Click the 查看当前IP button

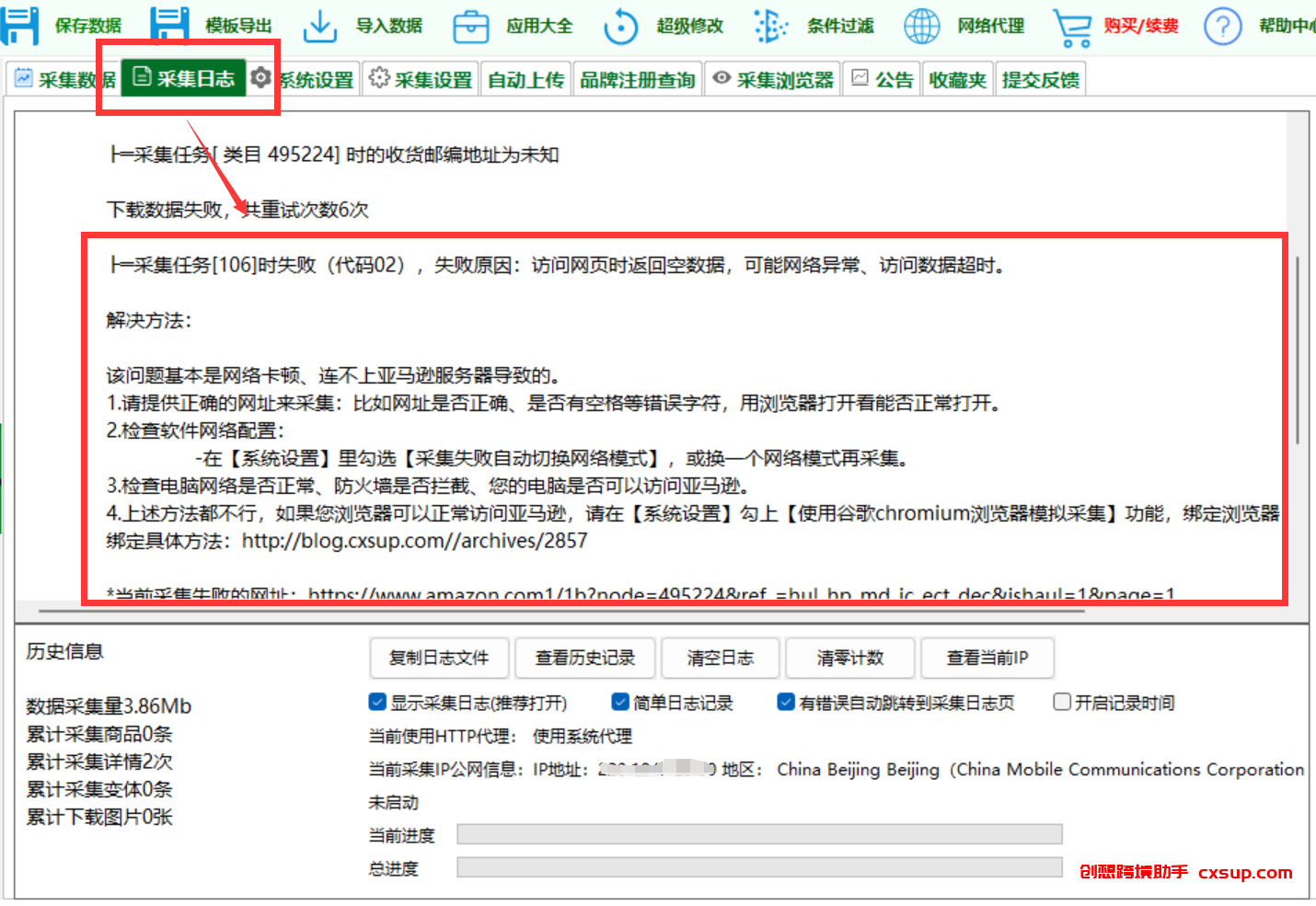click(x=987, y=658)
